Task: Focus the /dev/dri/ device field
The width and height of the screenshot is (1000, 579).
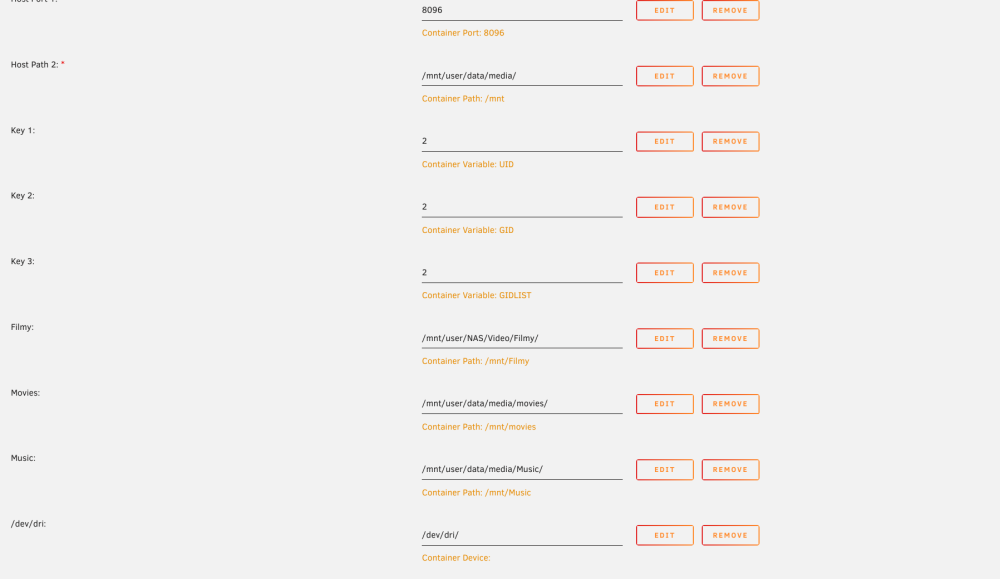Action: (x=522, y=535)
